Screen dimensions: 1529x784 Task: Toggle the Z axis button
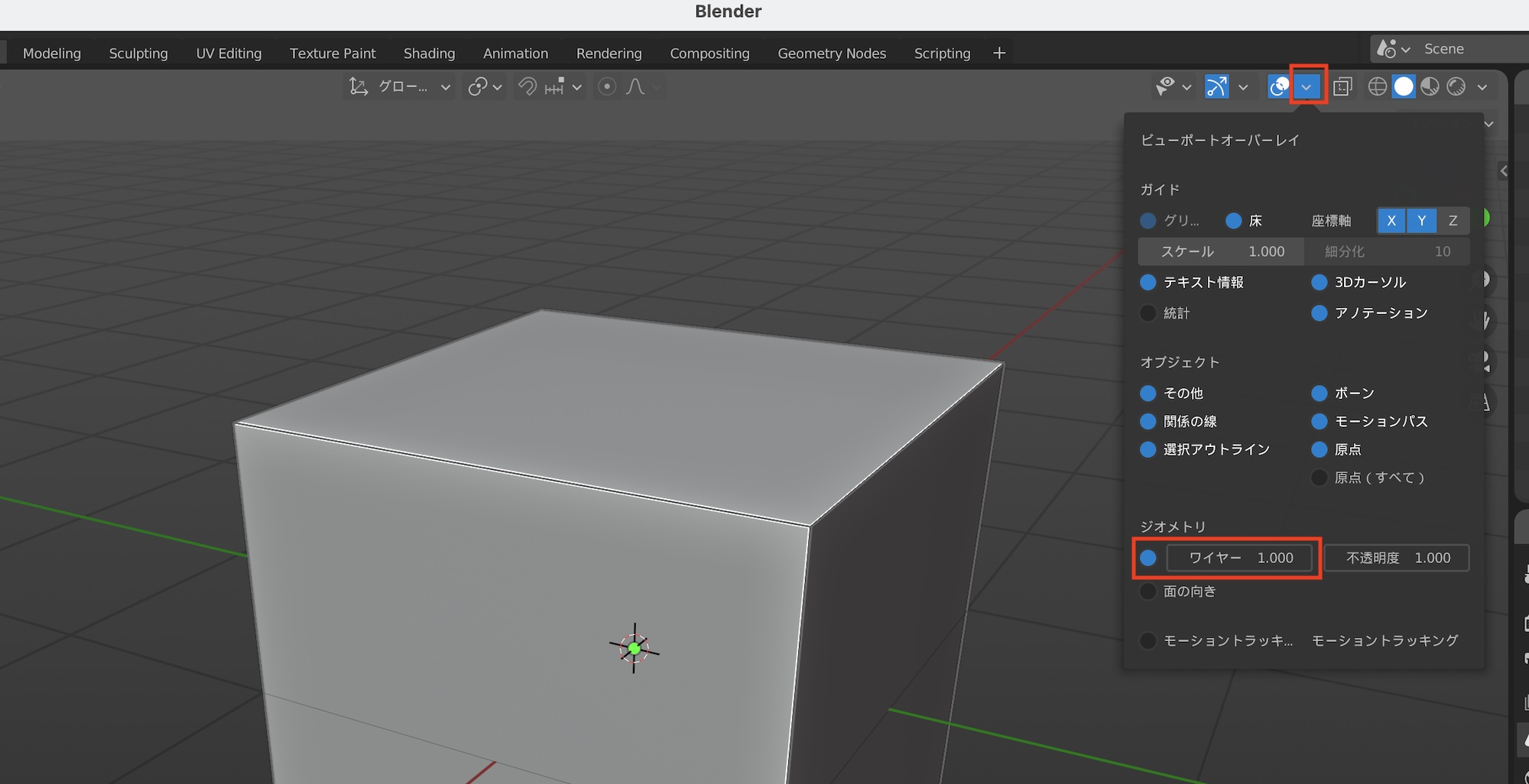point(1453,221)
